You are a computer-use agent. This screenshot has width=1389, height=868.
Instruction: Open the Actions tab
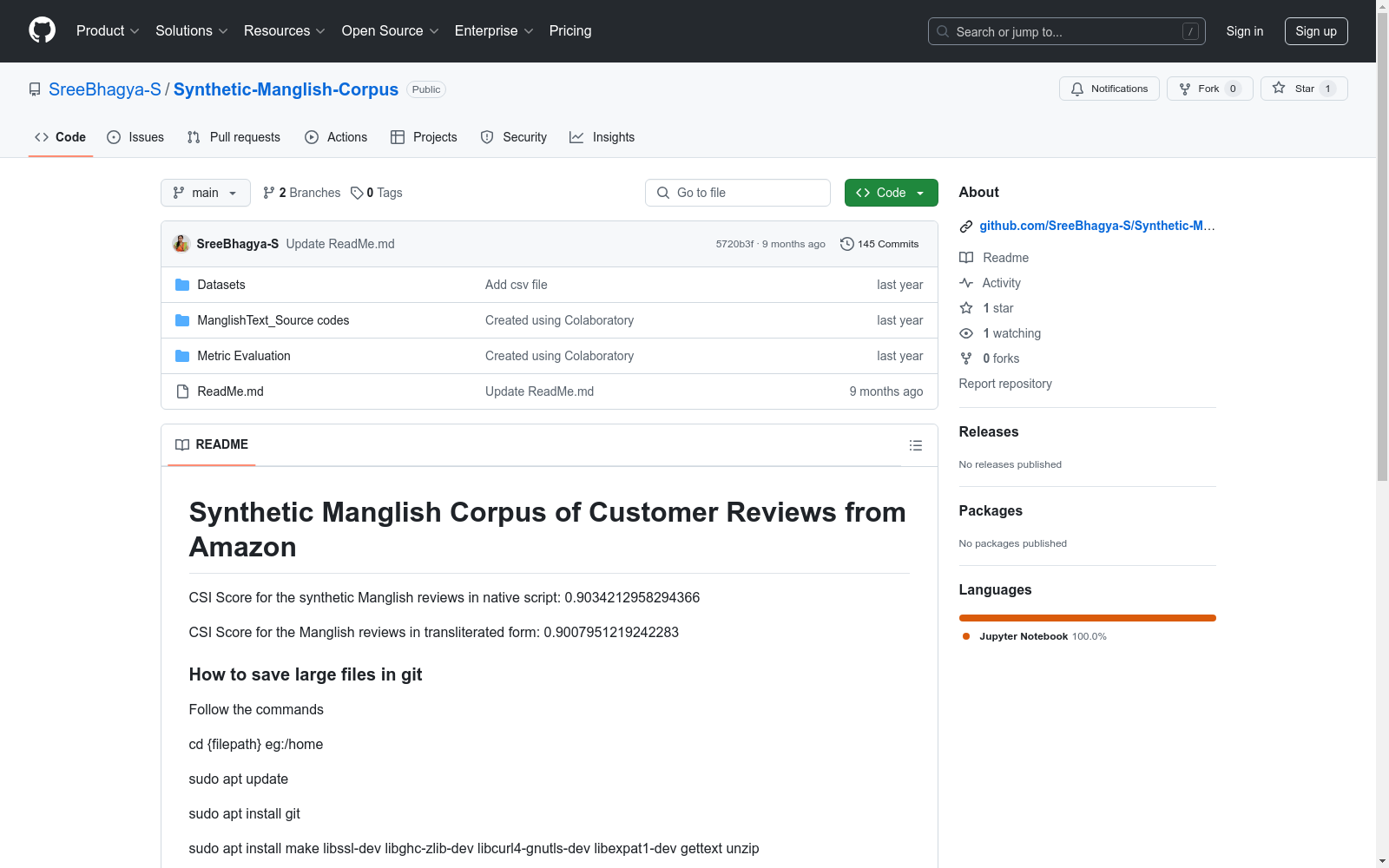[336, 137]
